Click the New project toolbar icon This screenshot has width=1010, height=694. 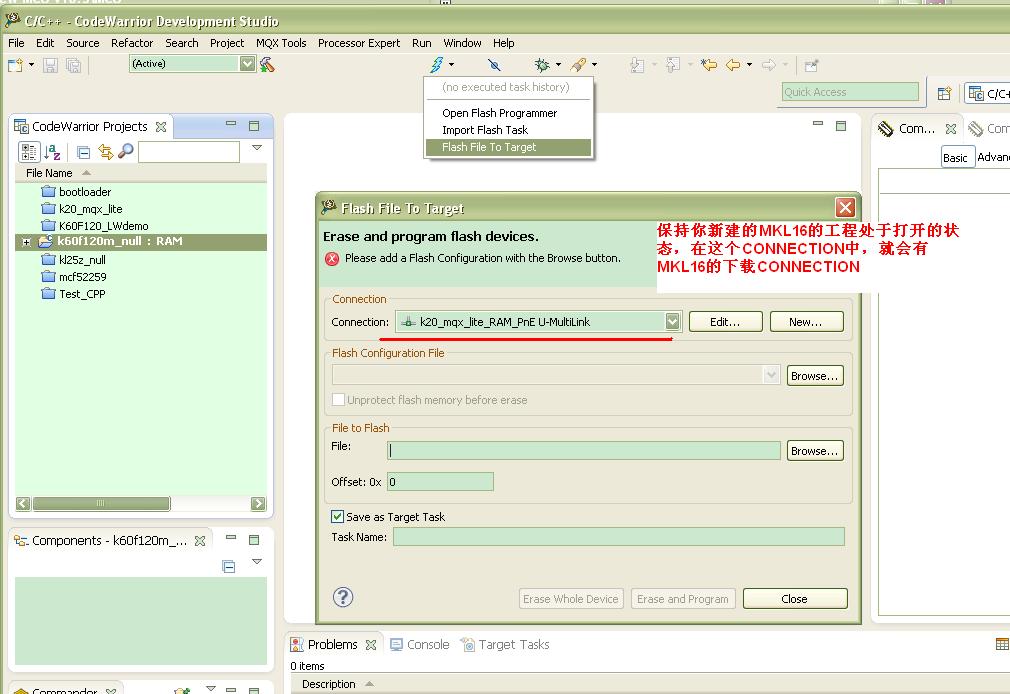pos(15,64)
